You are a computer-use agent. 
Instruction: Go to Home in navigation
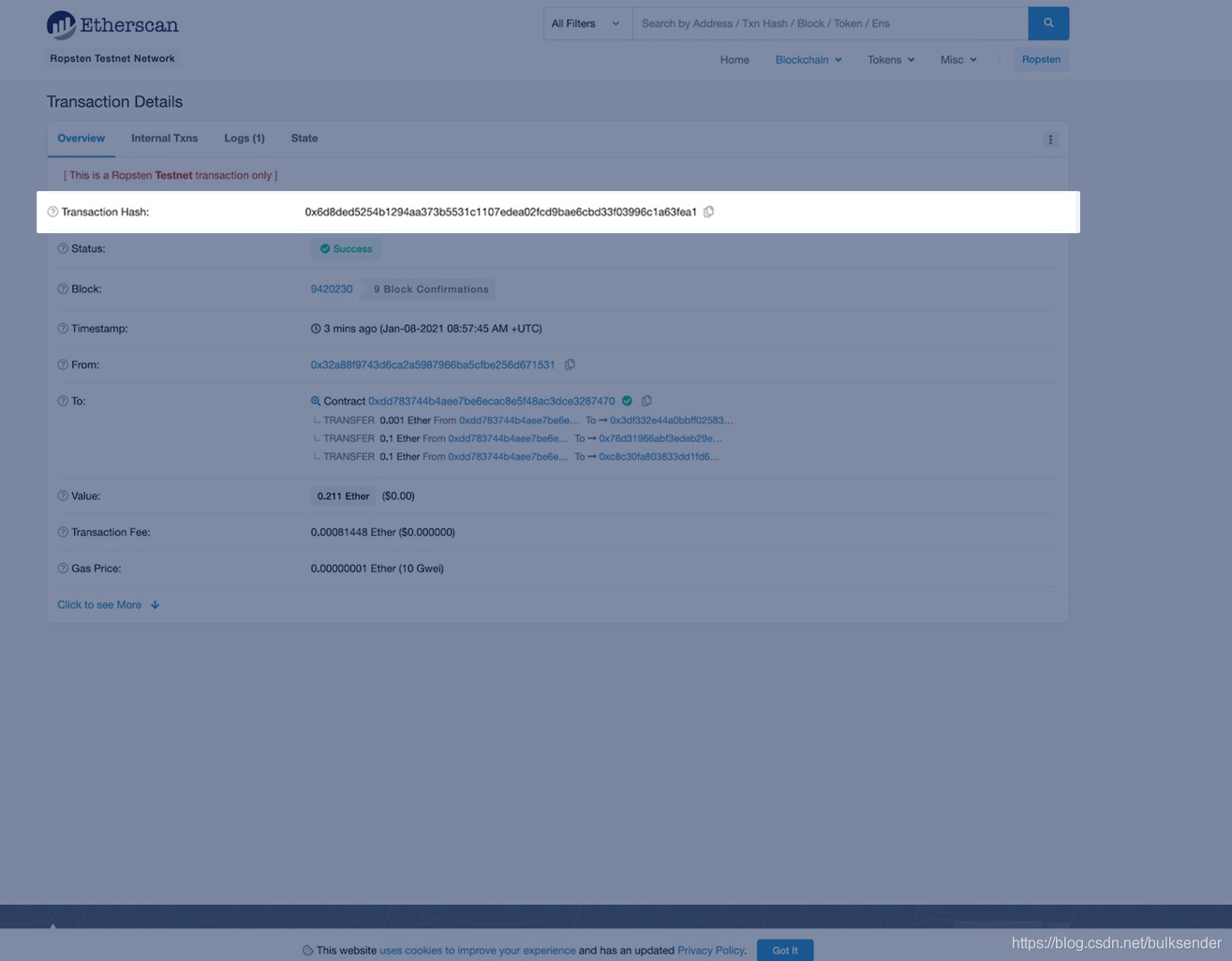(x=735, y=60)
